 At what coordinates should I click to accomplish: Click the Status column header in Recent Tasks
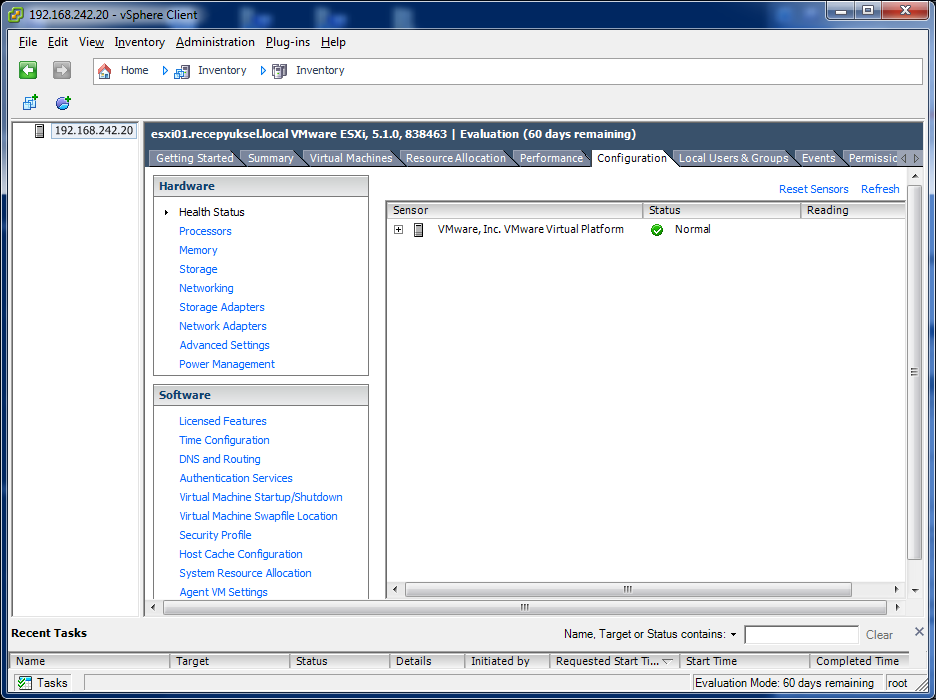(x=339, y=661)
